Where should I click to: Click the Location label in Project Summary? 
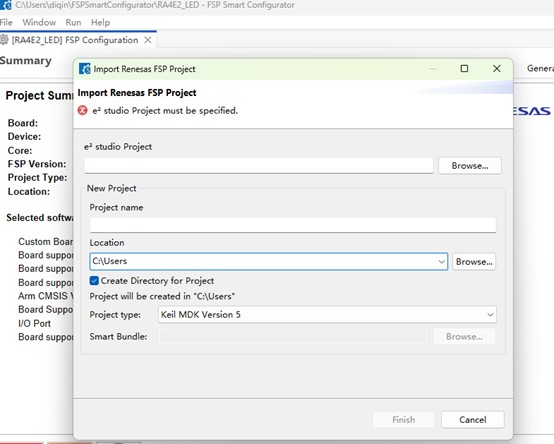tap(29, 191)
